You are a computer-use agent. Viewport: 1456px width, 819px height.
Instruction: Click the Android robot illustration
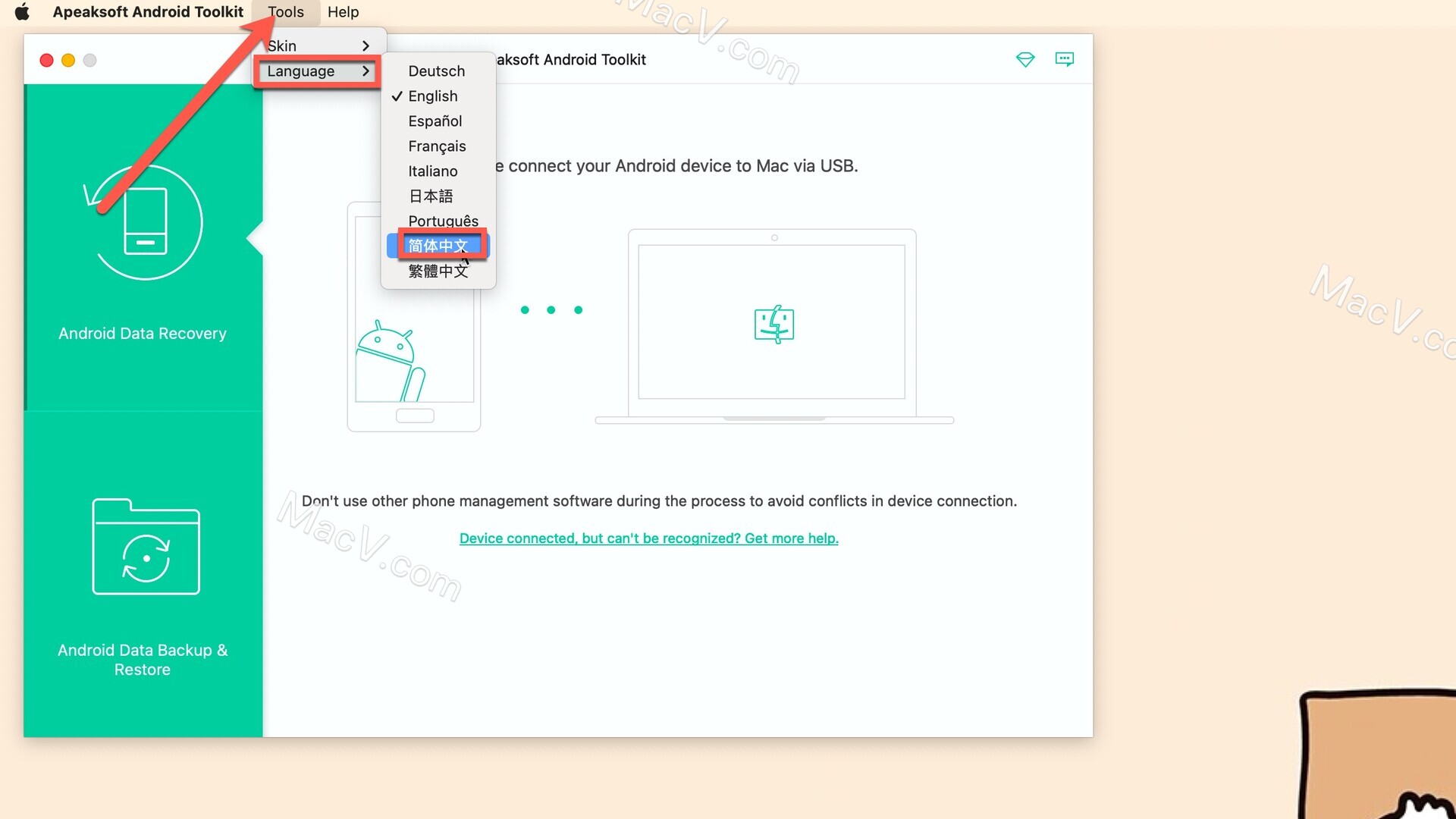(x=390, y=362)
